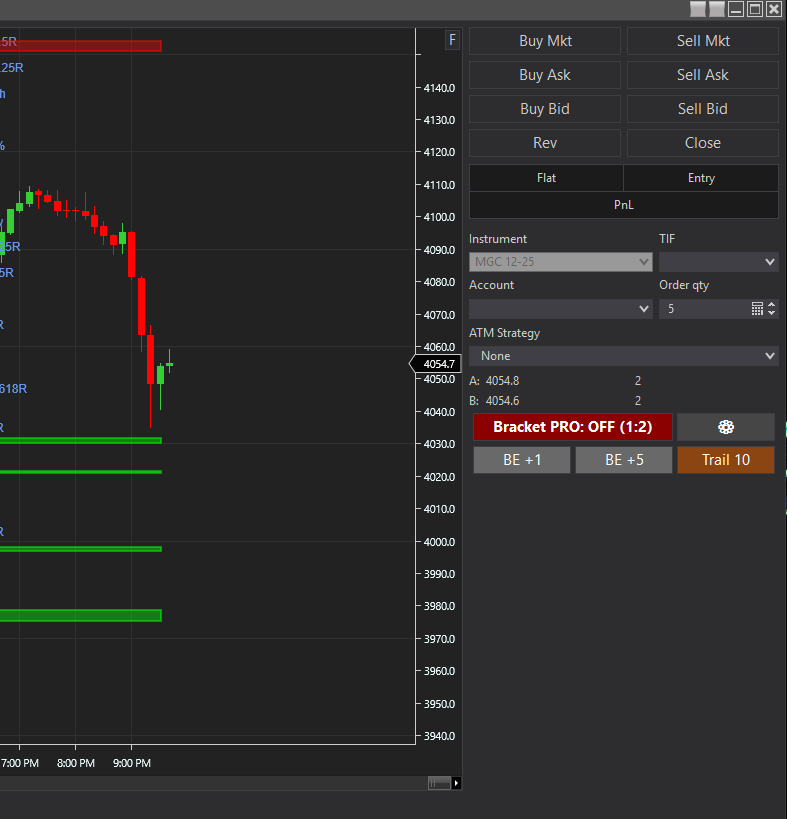Image resolution: width=787 pixels, height=819 pixels.
Task: Click the second gray square title bar icon
Action: tap(716, 9)
